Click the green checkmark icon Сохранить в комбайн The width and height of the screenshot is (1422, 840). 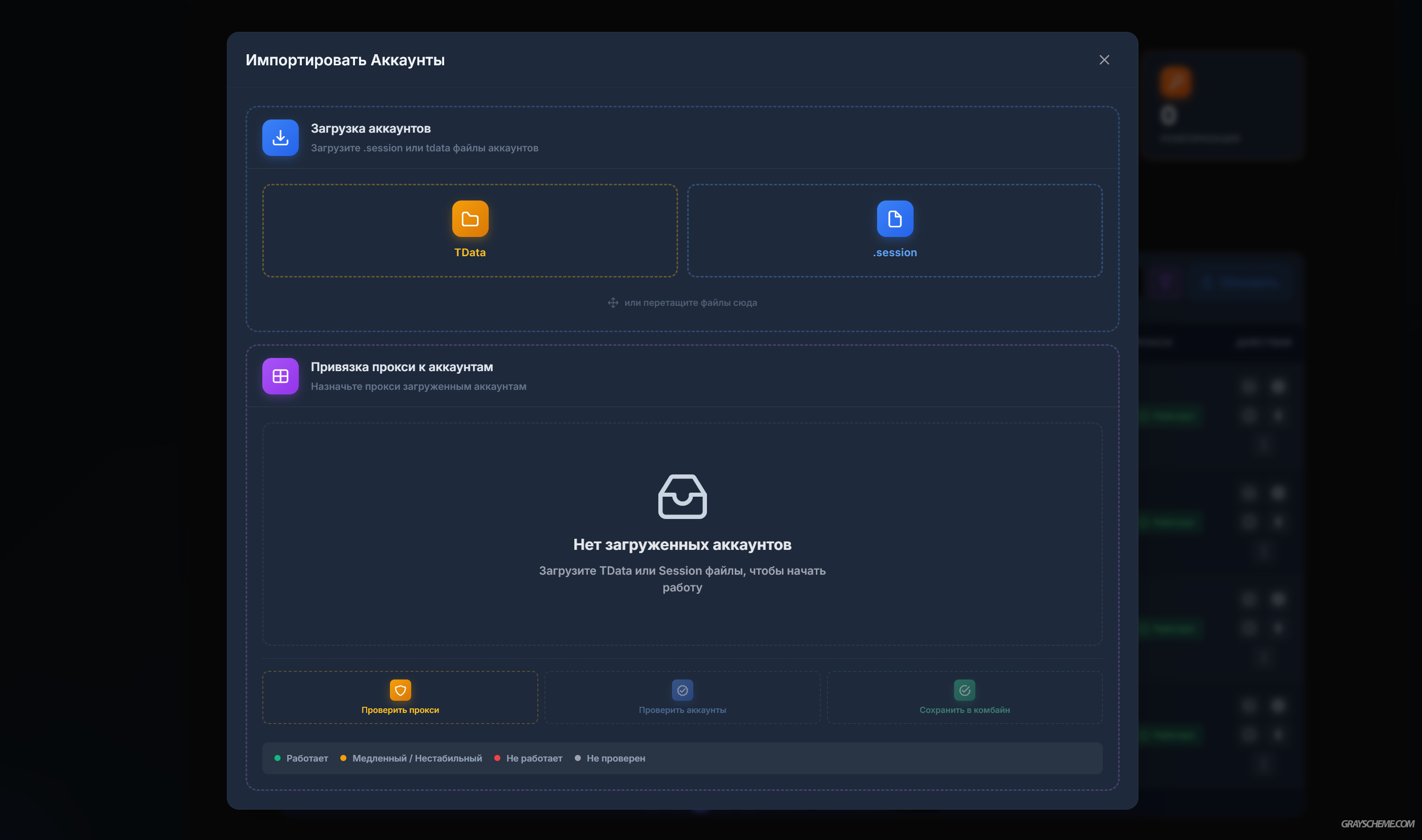point(964,690)
